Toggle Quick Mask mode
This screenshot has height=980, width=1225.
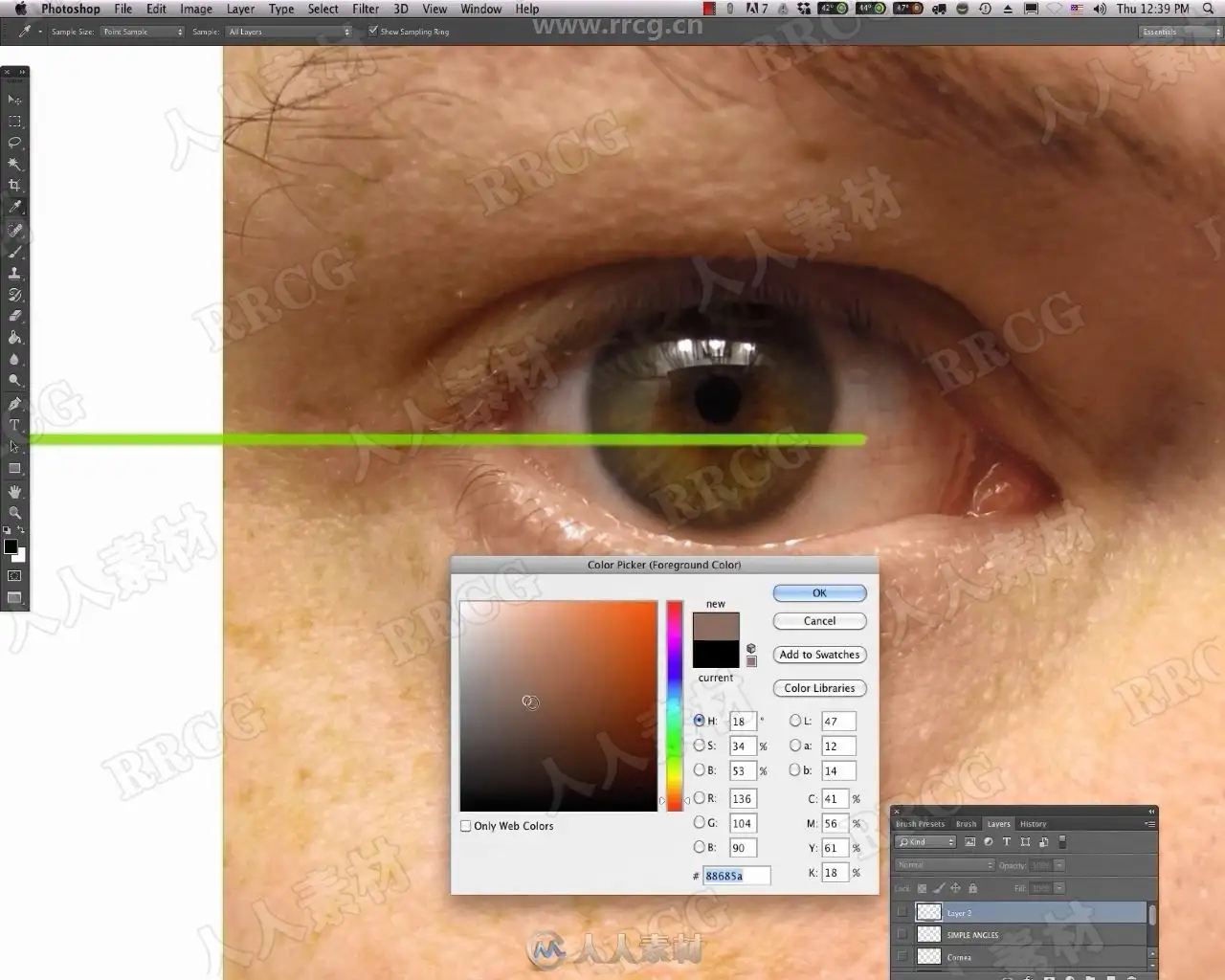click(14, 576)
